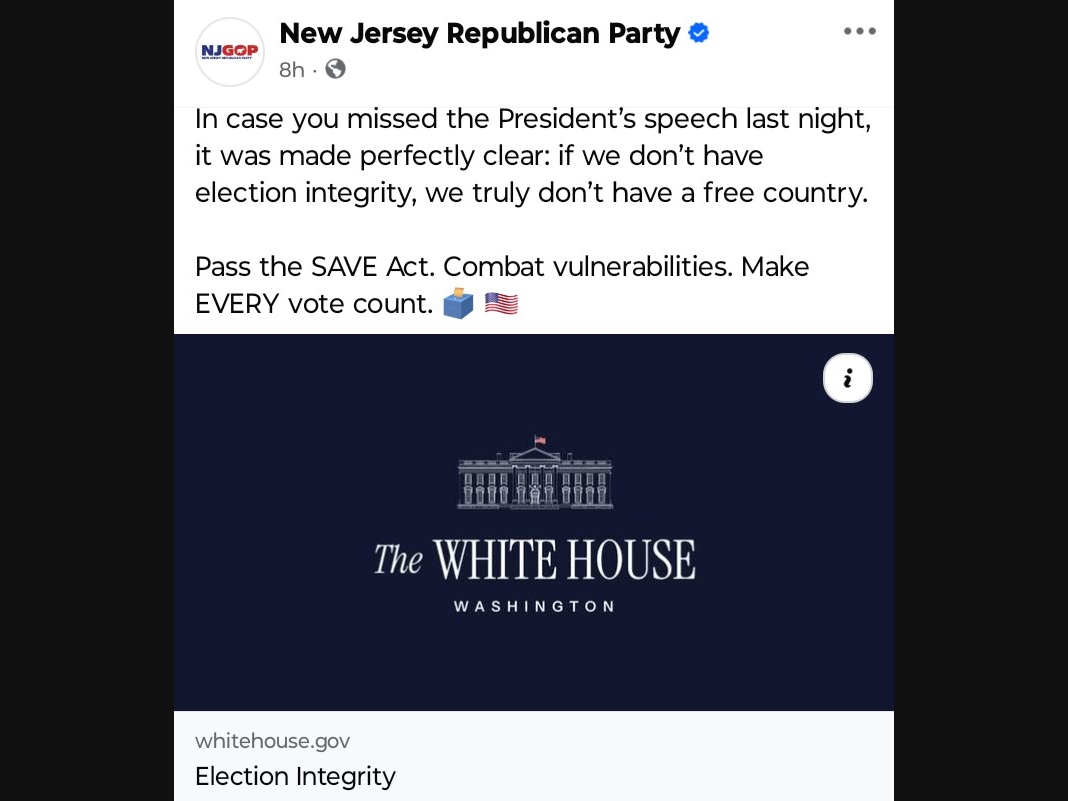This screenshot has width=1068, height=801.
Task: Open the Election Integrity article title
Action: (295, 776)
